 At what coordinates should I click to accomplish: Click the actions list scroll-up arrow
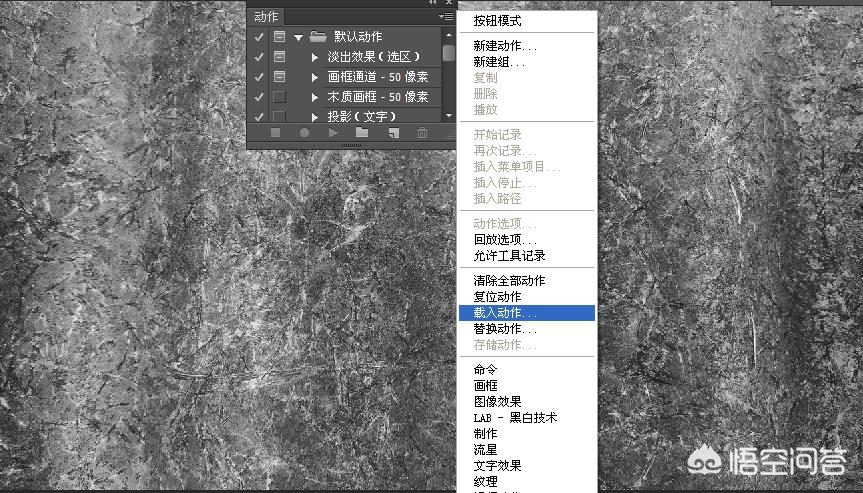pyautogui.click(x=449, y=35)
